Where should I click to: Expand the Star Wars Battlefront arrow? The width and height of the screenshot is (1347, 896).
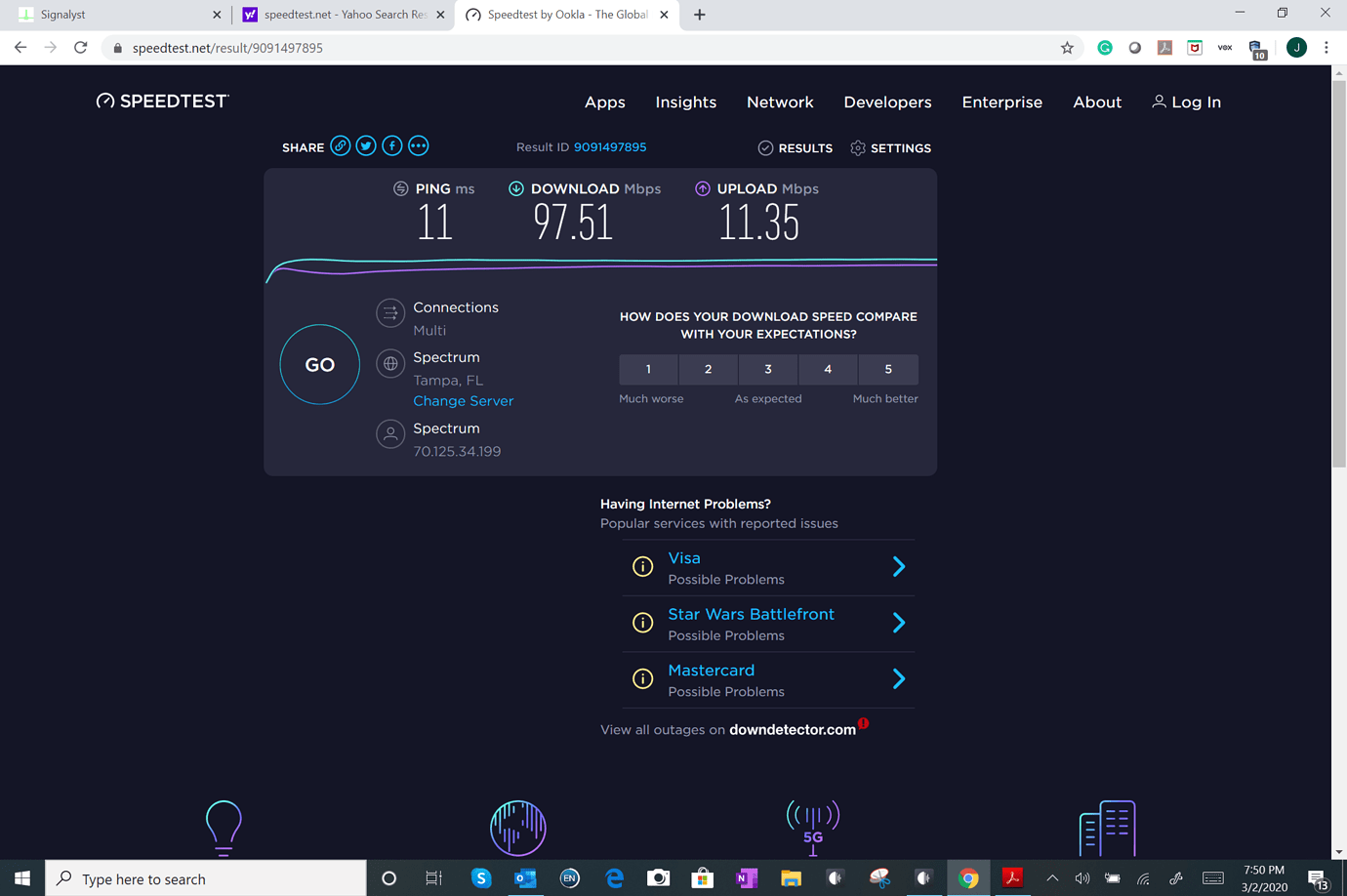click(899, 623)
